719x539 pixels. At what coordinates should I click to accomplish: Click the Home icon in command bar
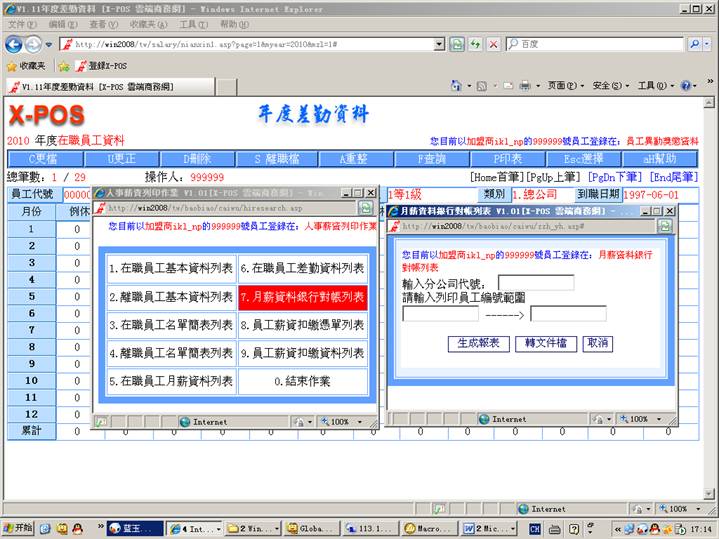click(x=456, y=86)
